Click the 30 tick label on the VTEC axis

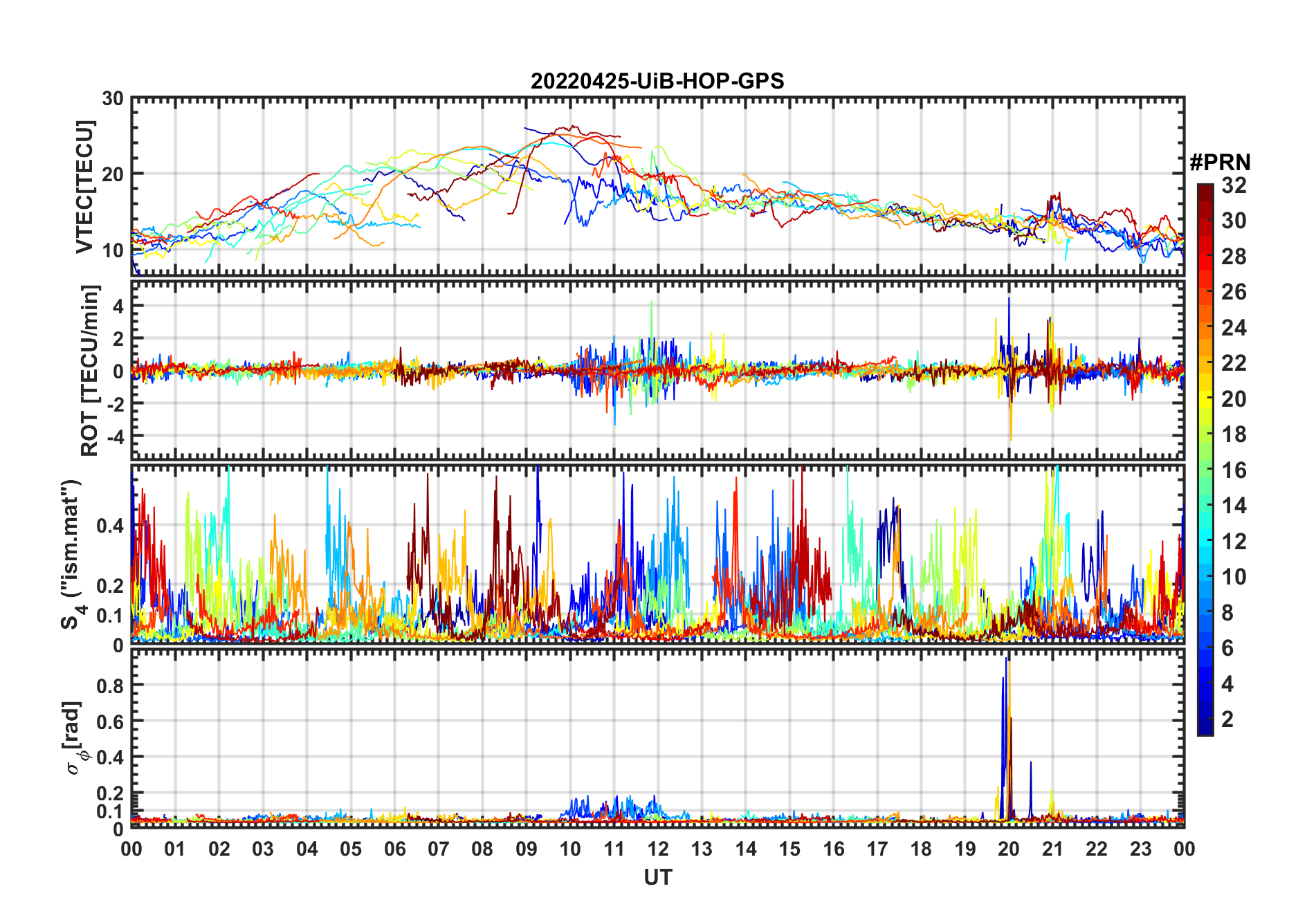click(113, 99)
